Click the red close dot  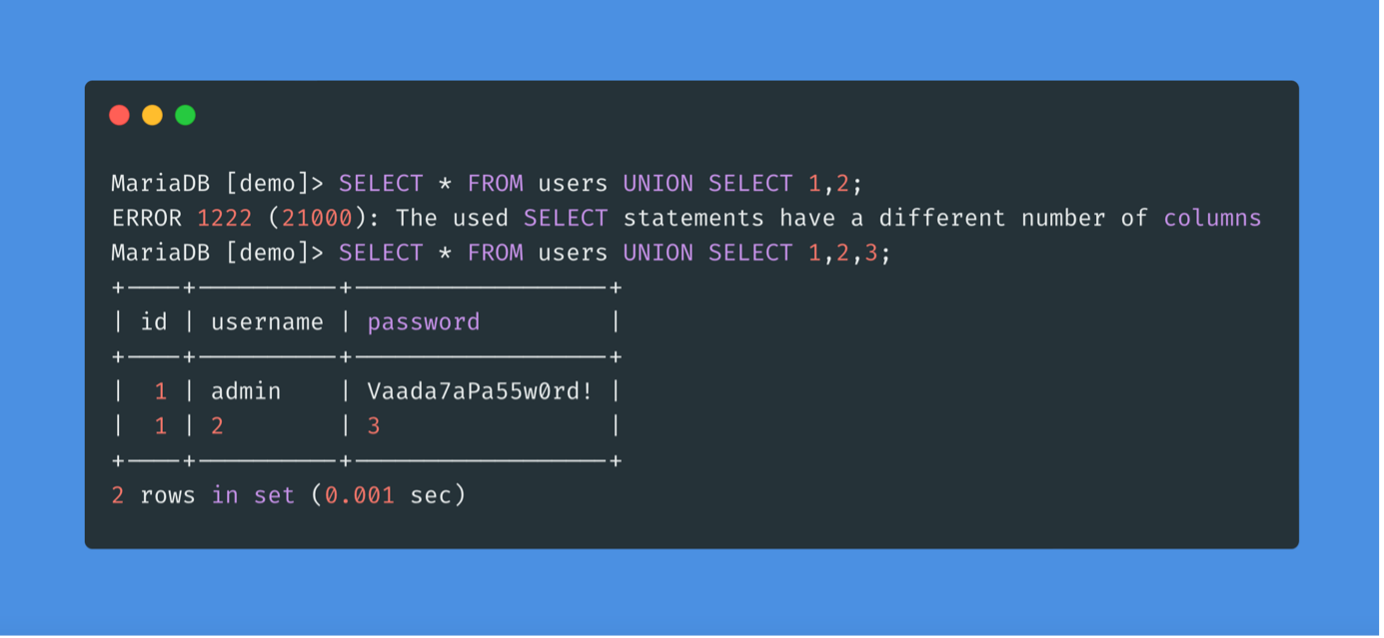click(x=119, y=115)
